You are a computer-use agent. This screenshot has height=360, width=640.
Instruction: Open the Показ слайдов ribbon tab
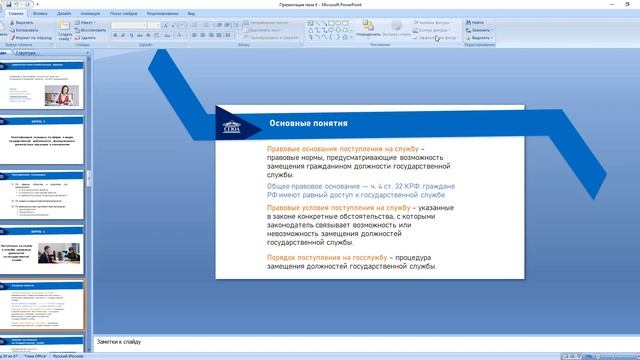[x=124, y=13]
